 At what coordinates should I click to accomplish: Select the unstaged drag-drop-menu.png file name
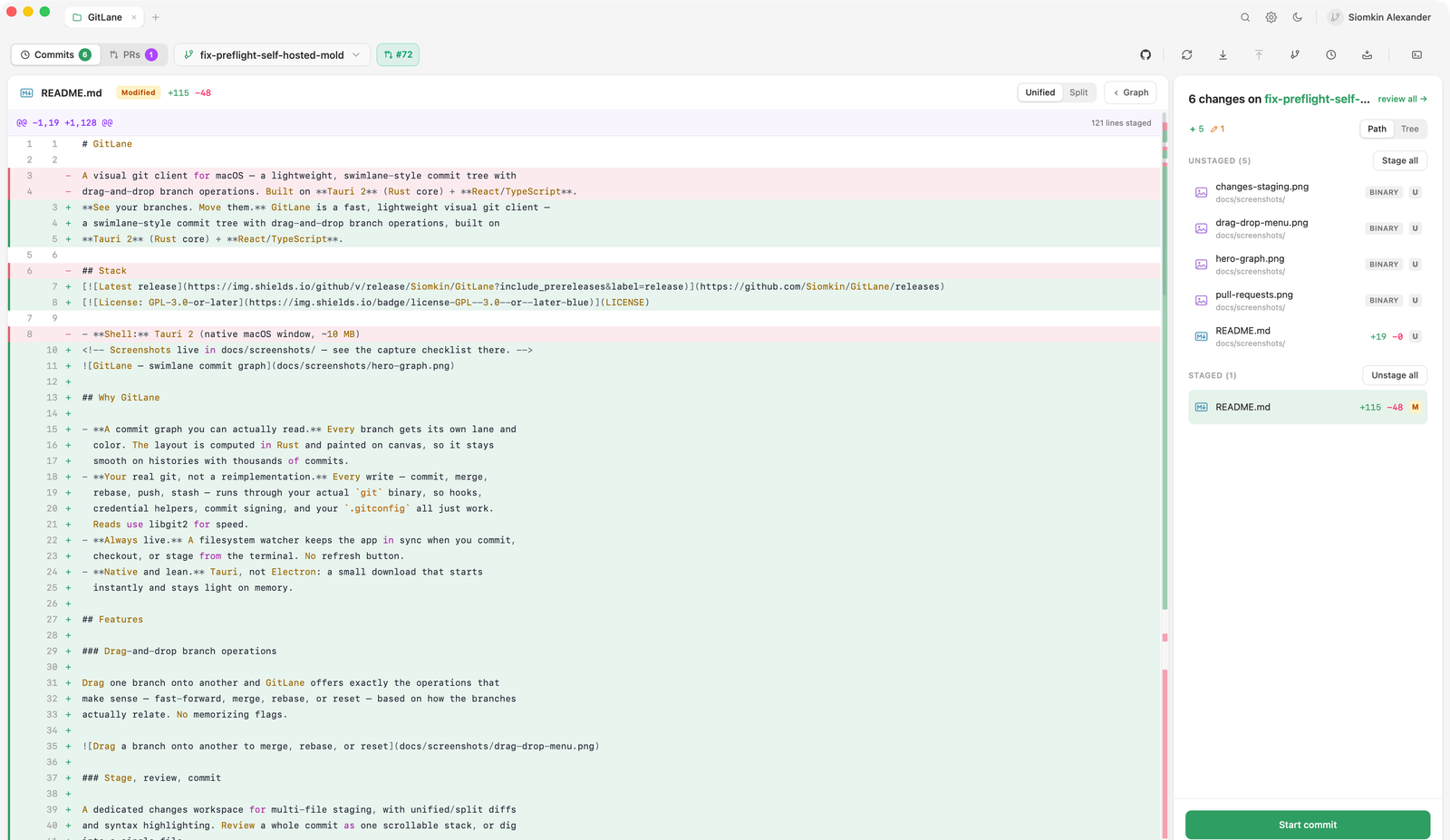tap(1261, 223)
